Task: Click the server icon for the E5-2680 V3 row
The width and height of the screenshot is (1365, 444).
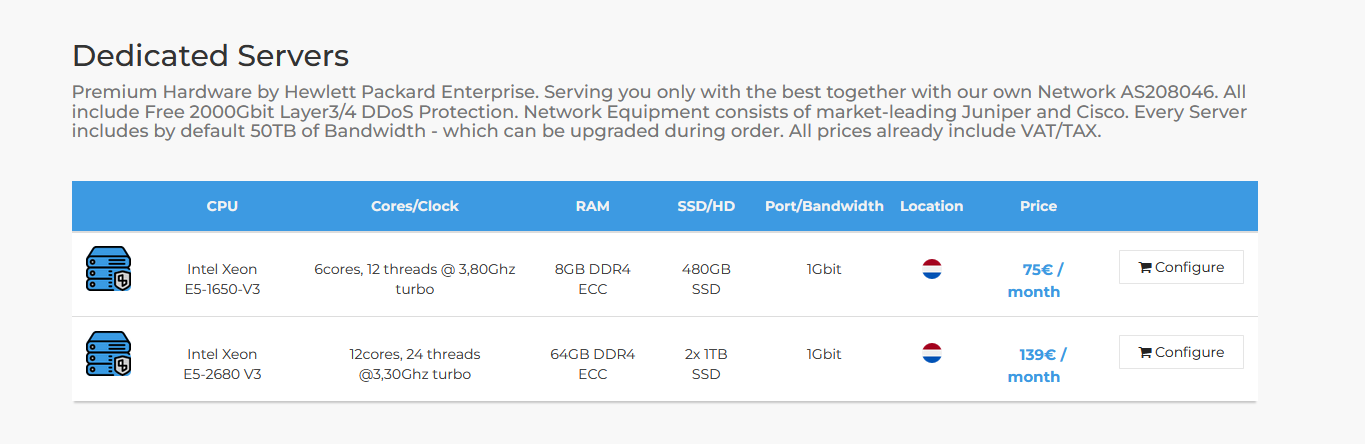Action: coord(109,354)
